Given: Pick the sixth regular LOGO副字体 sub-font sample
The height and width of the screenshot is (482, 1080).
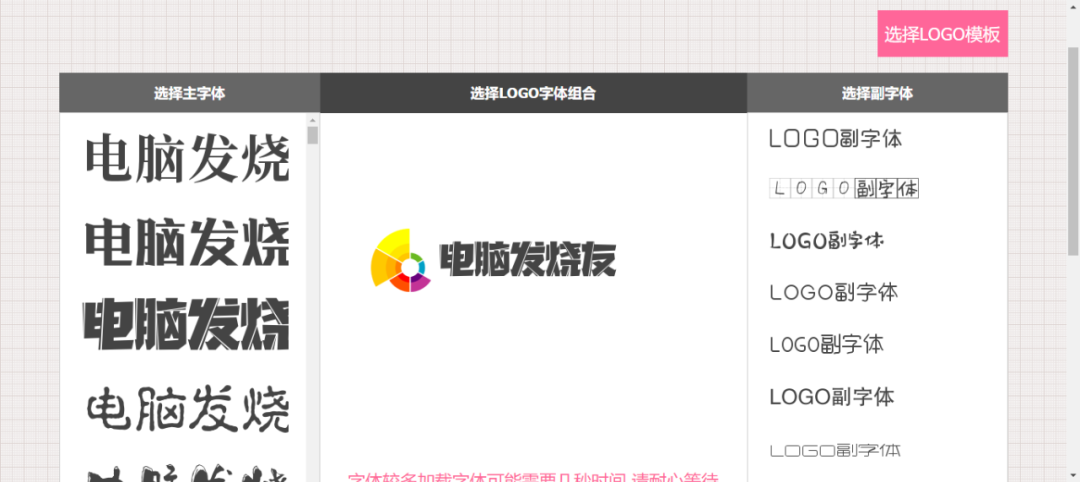Looking at the screenshot, I should pos(832,397).
